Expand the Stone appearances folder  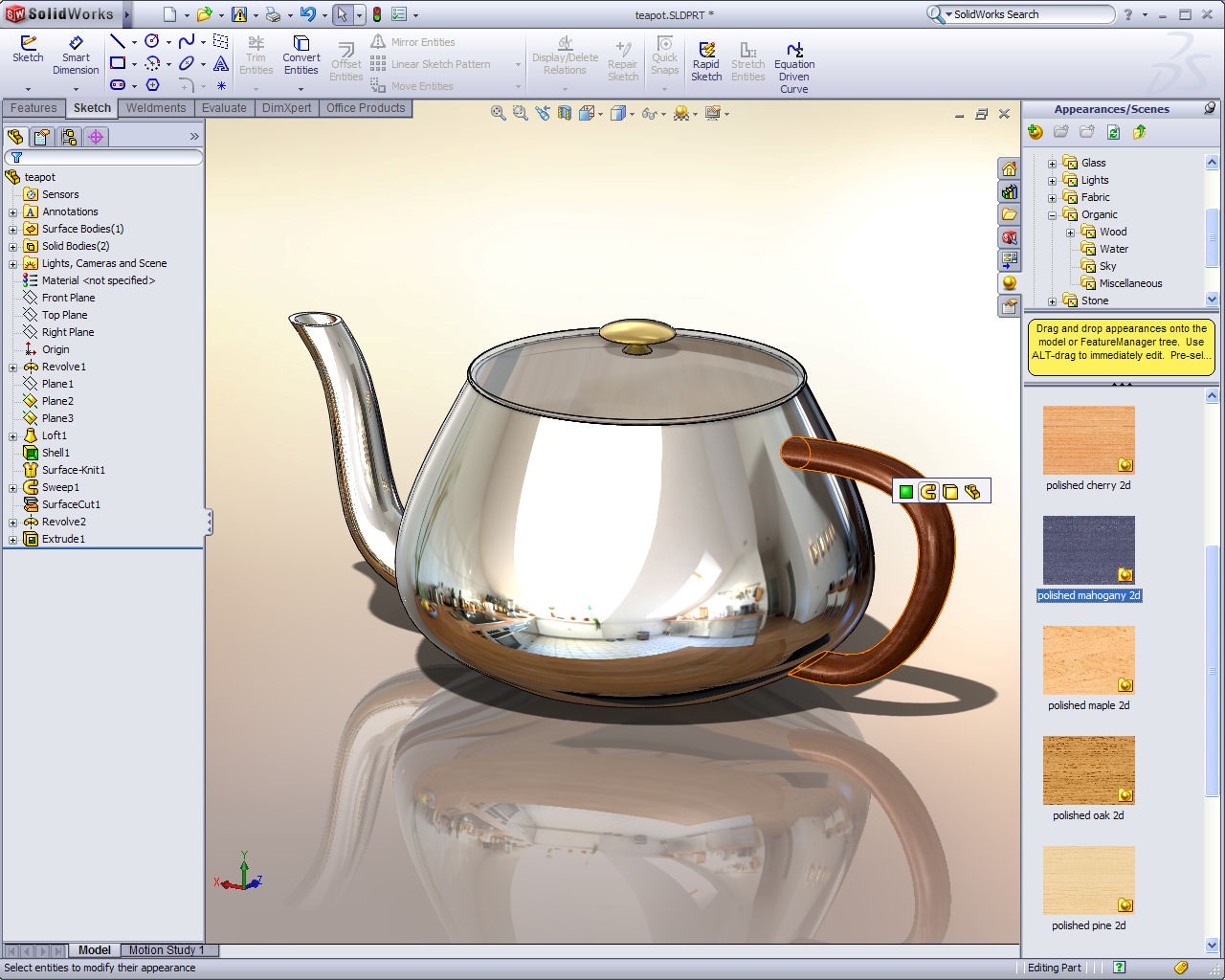point(1052,301)
